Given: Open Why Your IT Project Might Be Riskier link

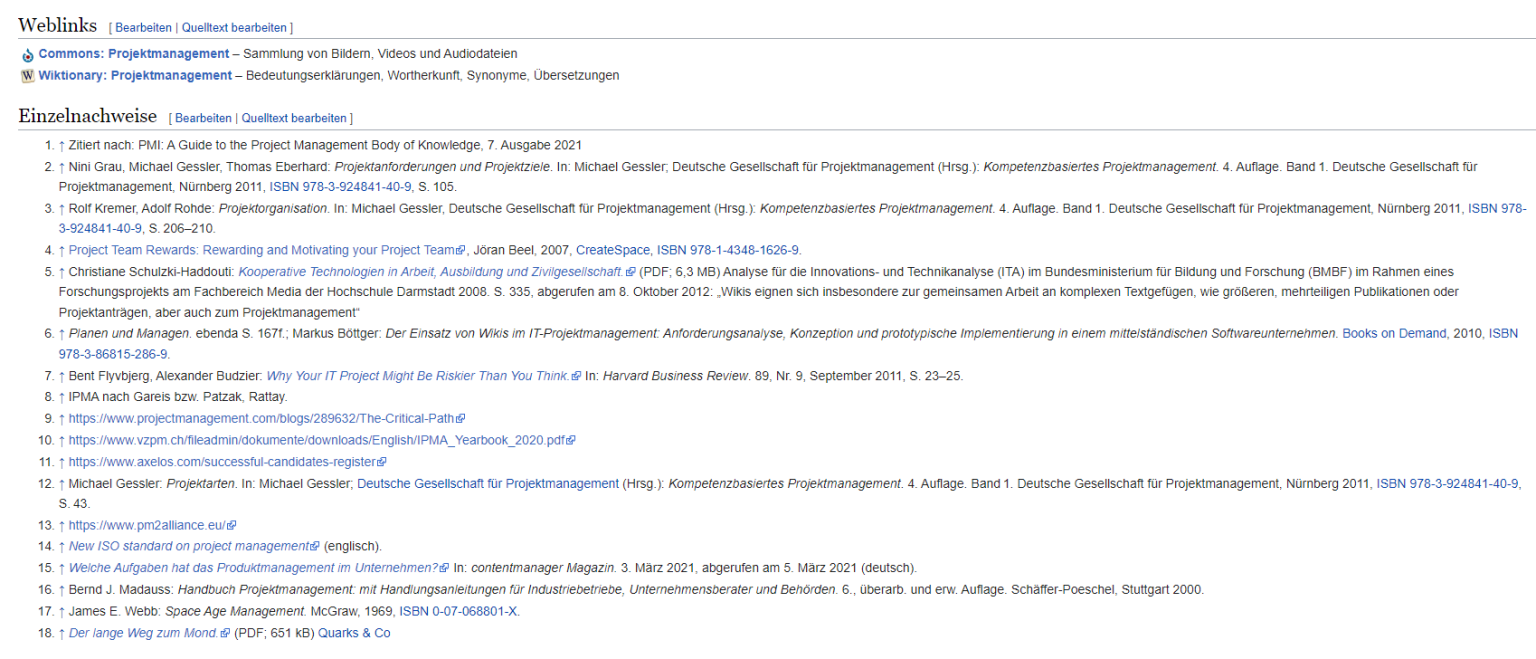Looking at the screenshot, I should coord(413,376).
